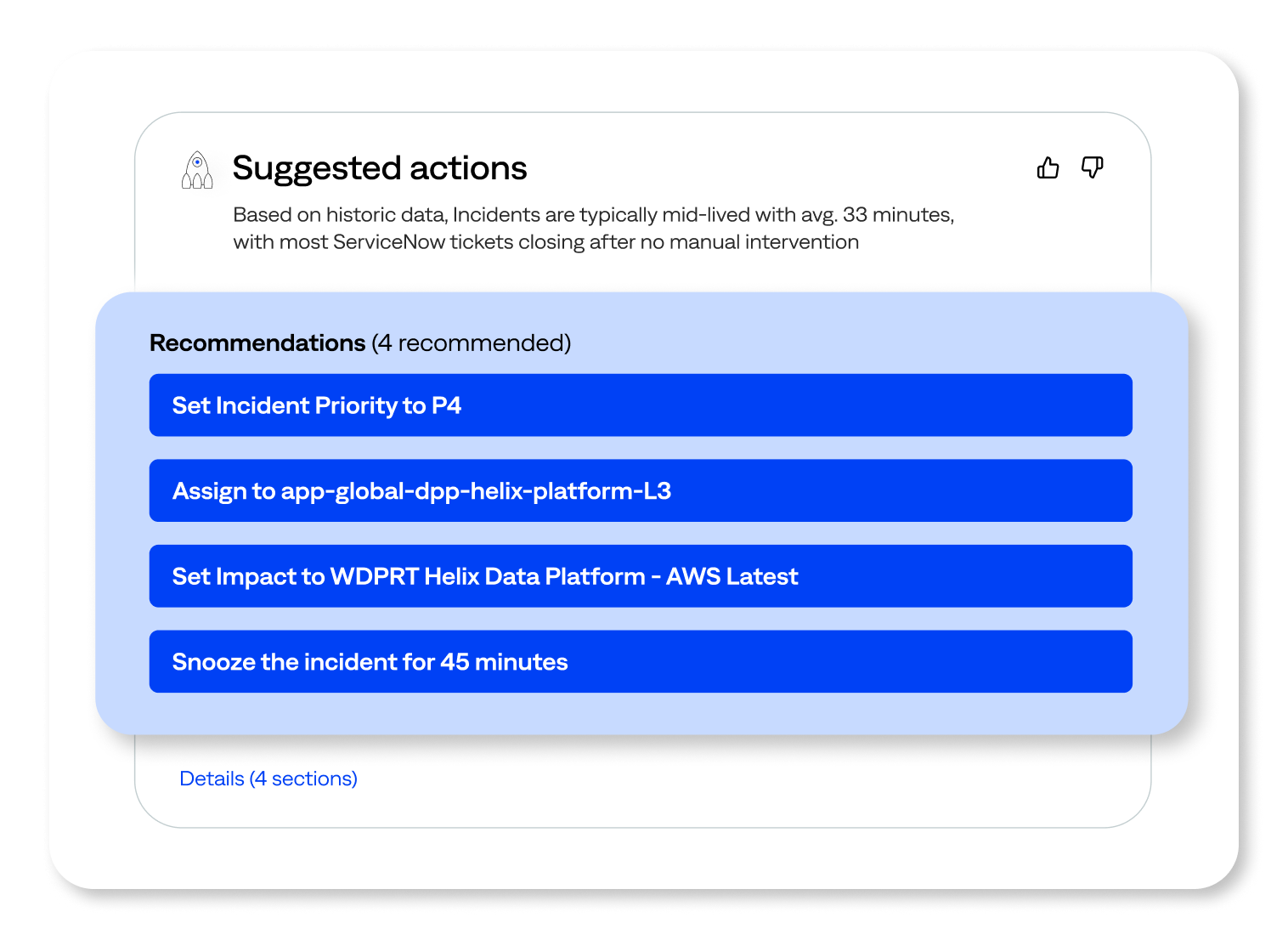Assign to app-global-dpp-helix-platform-L3
Screen dimensions: 1288x940
pos(641,490)
